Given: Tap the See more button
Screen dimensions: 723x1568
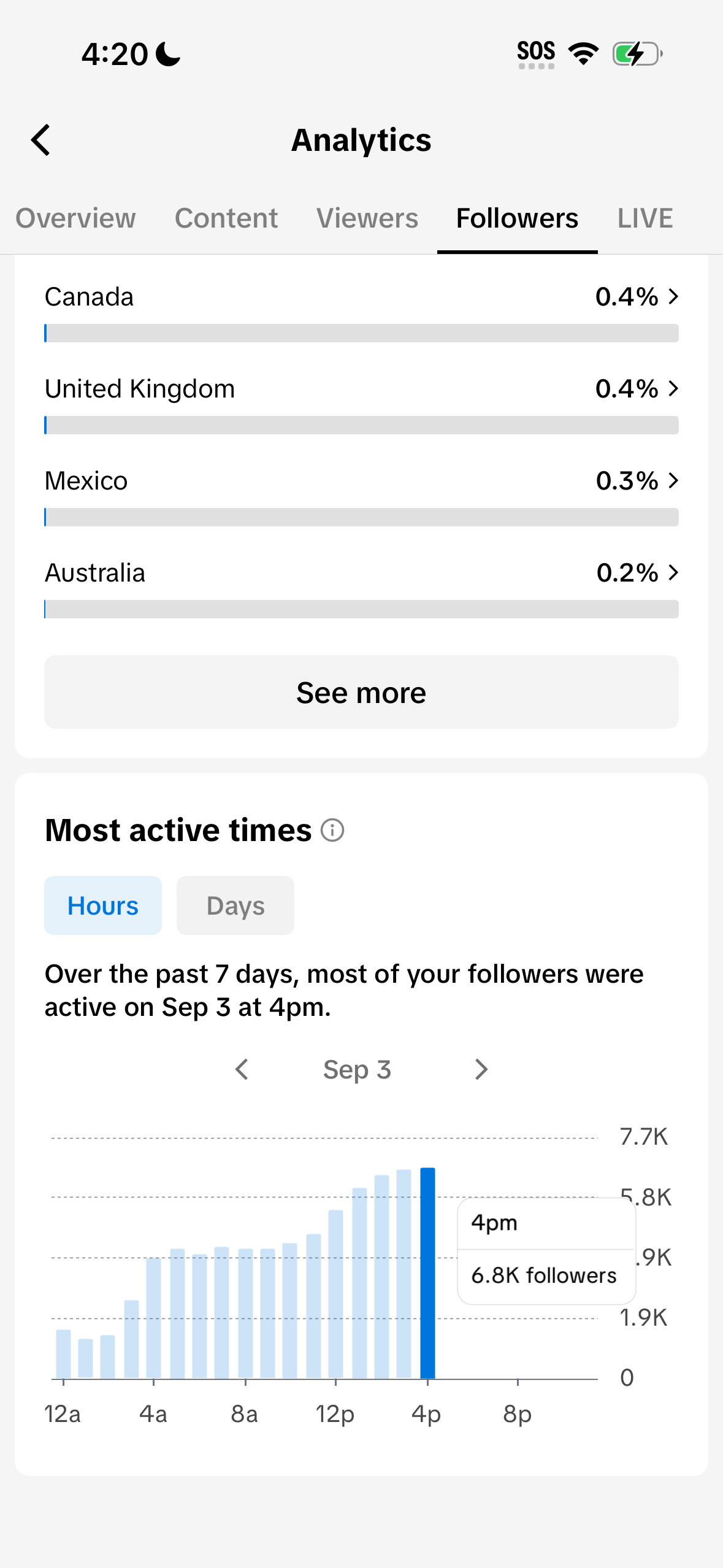Looking at the screenshot, I should [x=361, y=692].
